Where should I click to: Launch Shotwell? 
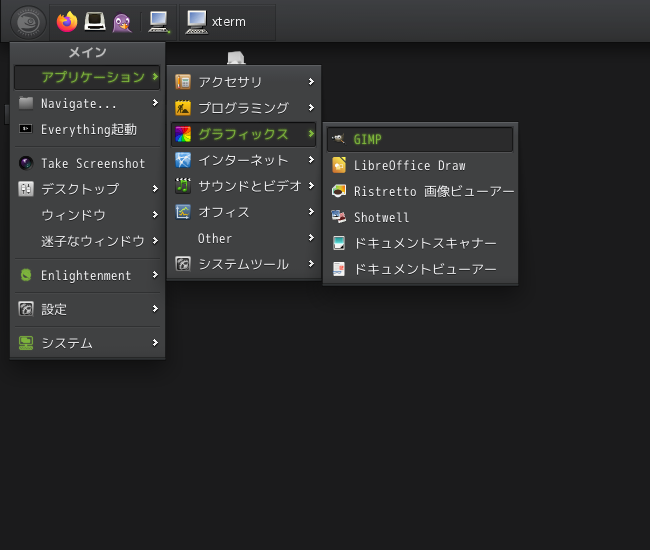click(x=420, y=217)
